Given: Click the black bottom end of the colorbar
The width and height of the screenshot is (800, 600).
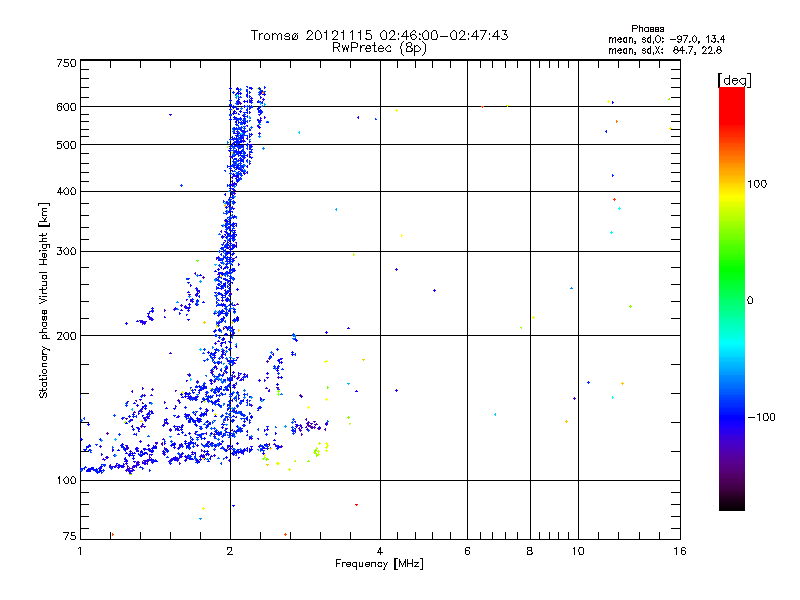Looking at the screenshot, I should pos(732,504).
